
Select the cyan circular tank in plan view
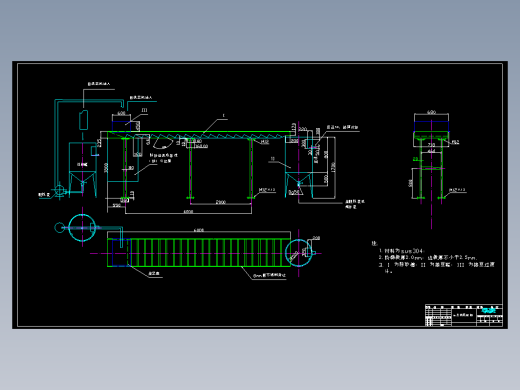(82, 228)
